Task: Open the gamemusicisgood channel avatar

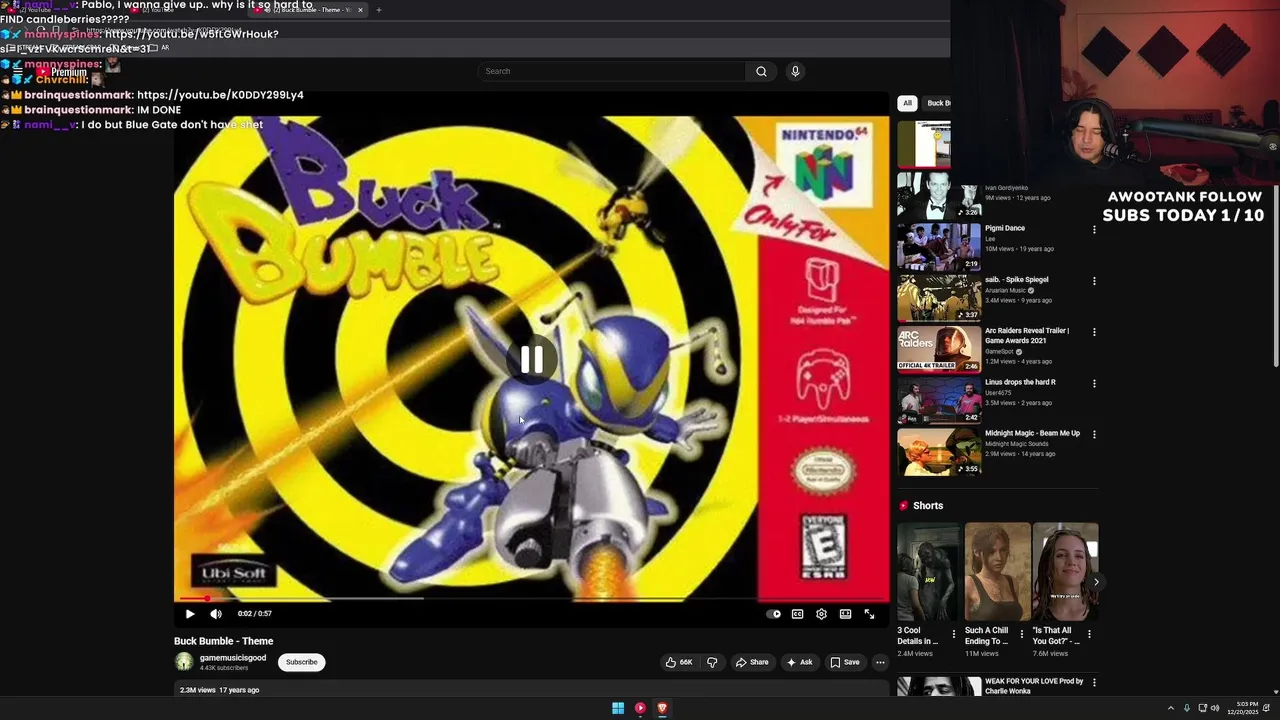Action: (x=184, y=662)
